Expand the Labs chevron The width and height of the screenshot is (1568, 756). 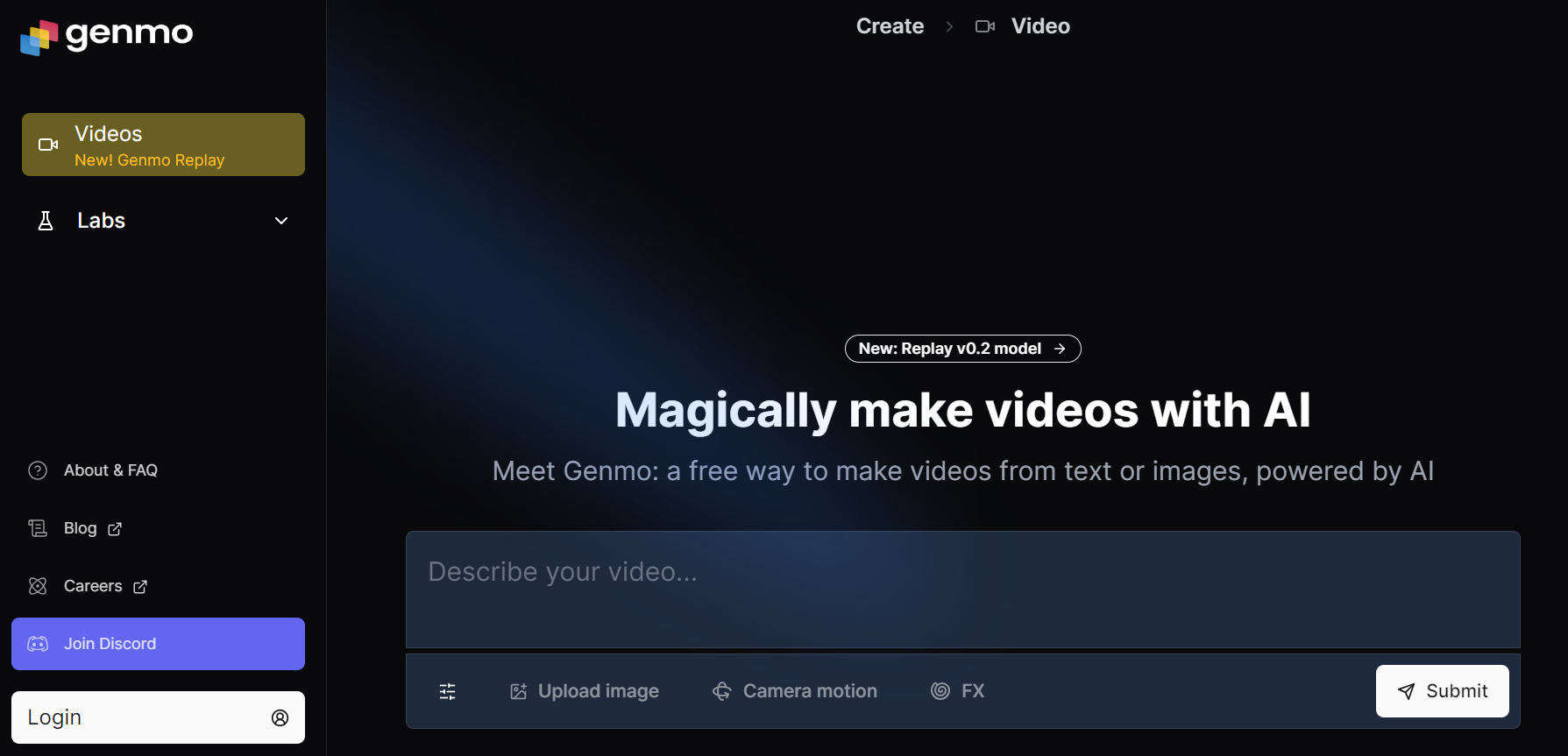281,221
